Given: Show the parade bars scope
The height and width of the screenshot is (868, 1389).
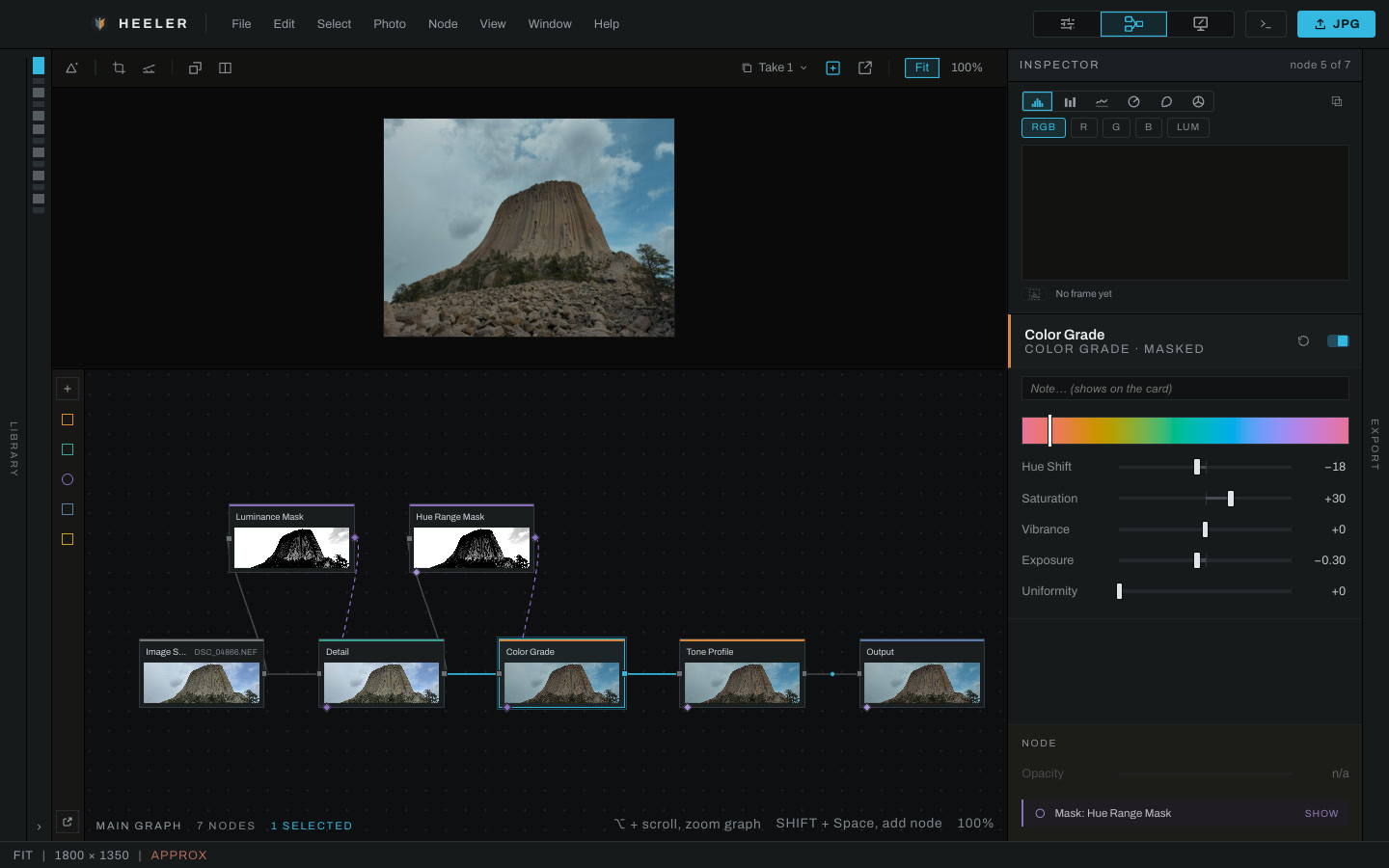Looking at the screenshot, I should tap(1070, 101).
